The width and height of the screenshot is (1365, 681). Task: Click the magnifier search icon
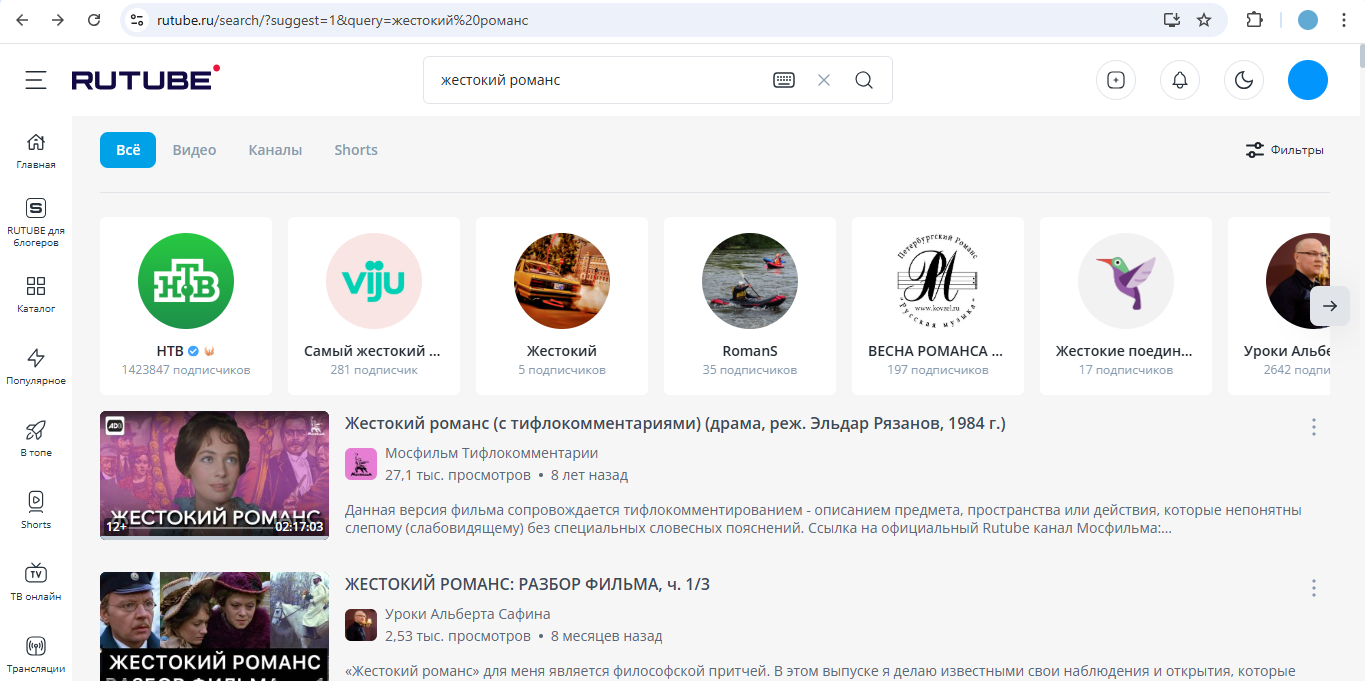(864, 80)
